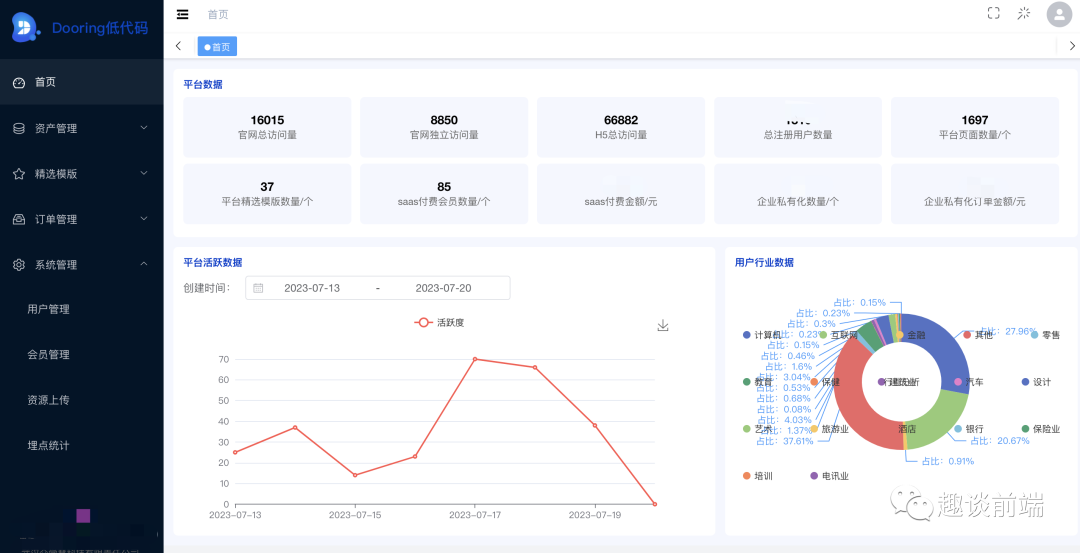Expand the 订单管理 menu chevron

tap(144, 219)
